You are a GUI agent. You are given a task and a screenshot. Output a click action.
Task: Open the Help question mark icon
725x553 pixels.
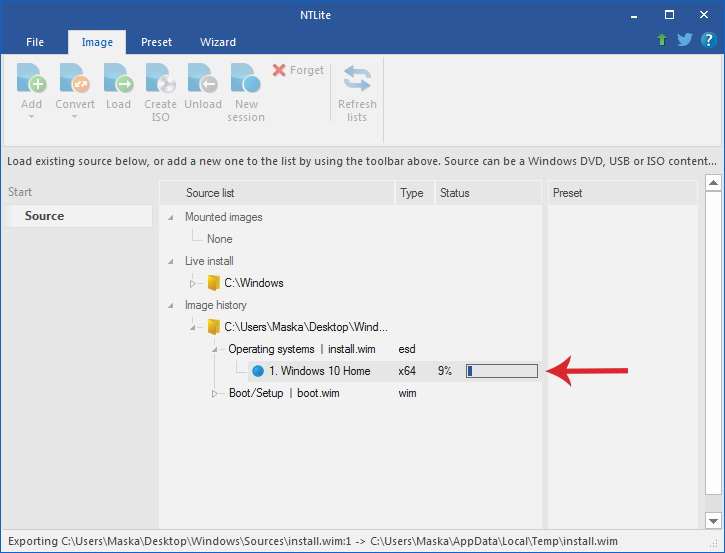pyautogui.click(x=708, y=40)
